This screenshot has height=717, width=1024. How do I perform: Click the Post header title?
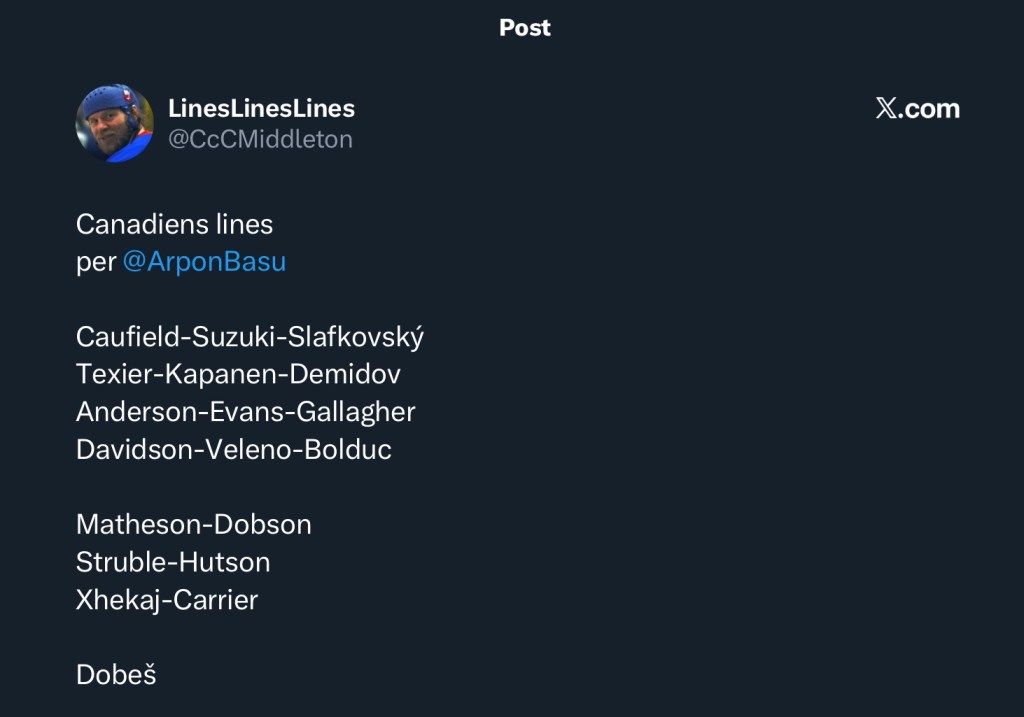[525, 28]
